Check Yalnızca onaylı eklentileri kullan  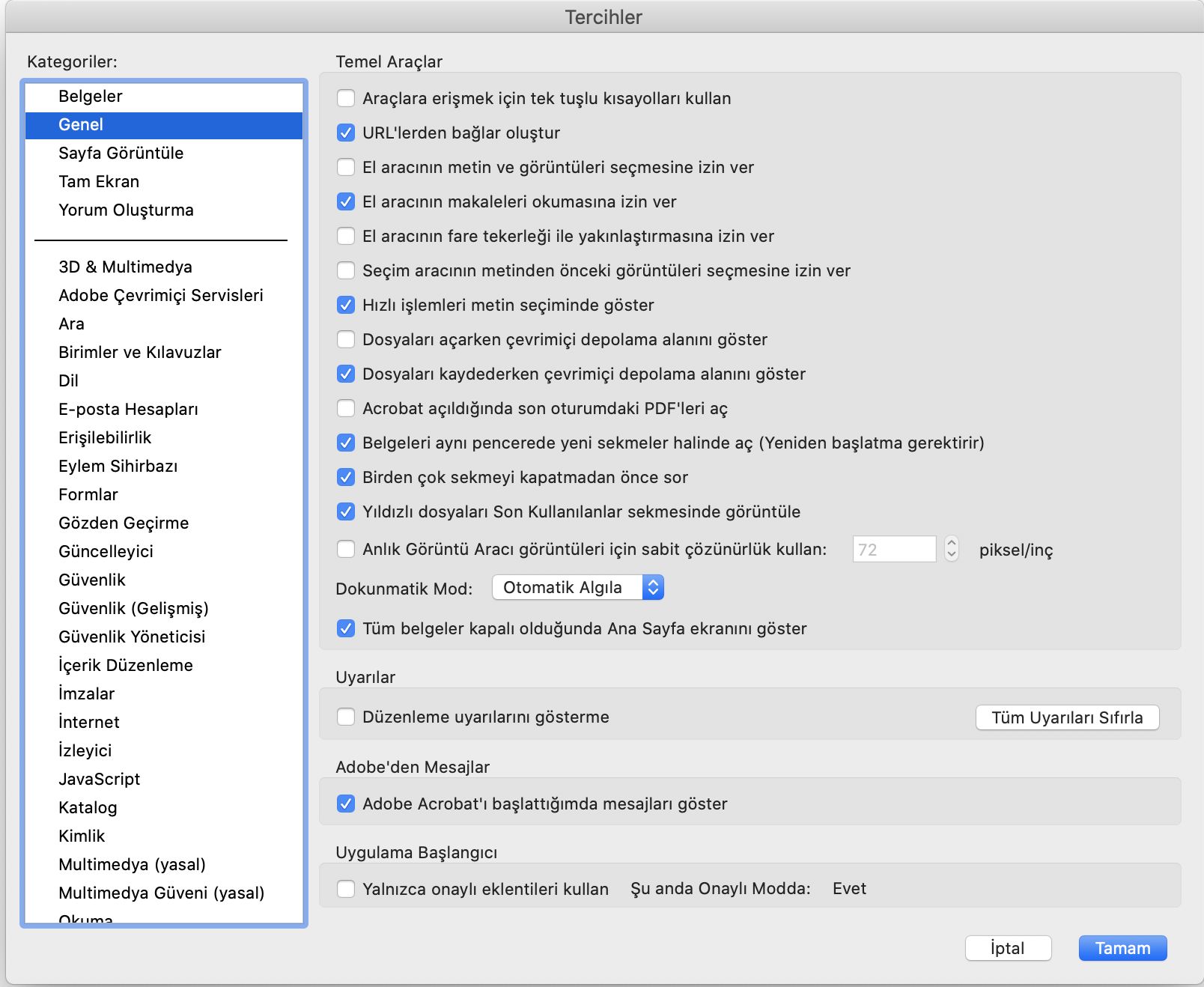pyautogui.click(x=345, y=889)
